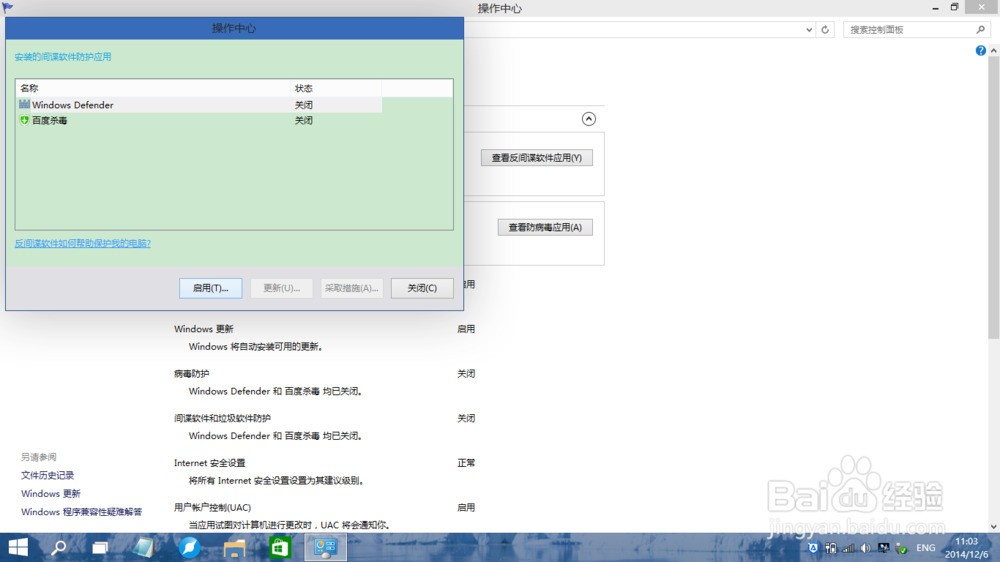This screenshot has width=1000, height=562.
Task: Click the network signal tray icon
Action: [x=848, y=548]
